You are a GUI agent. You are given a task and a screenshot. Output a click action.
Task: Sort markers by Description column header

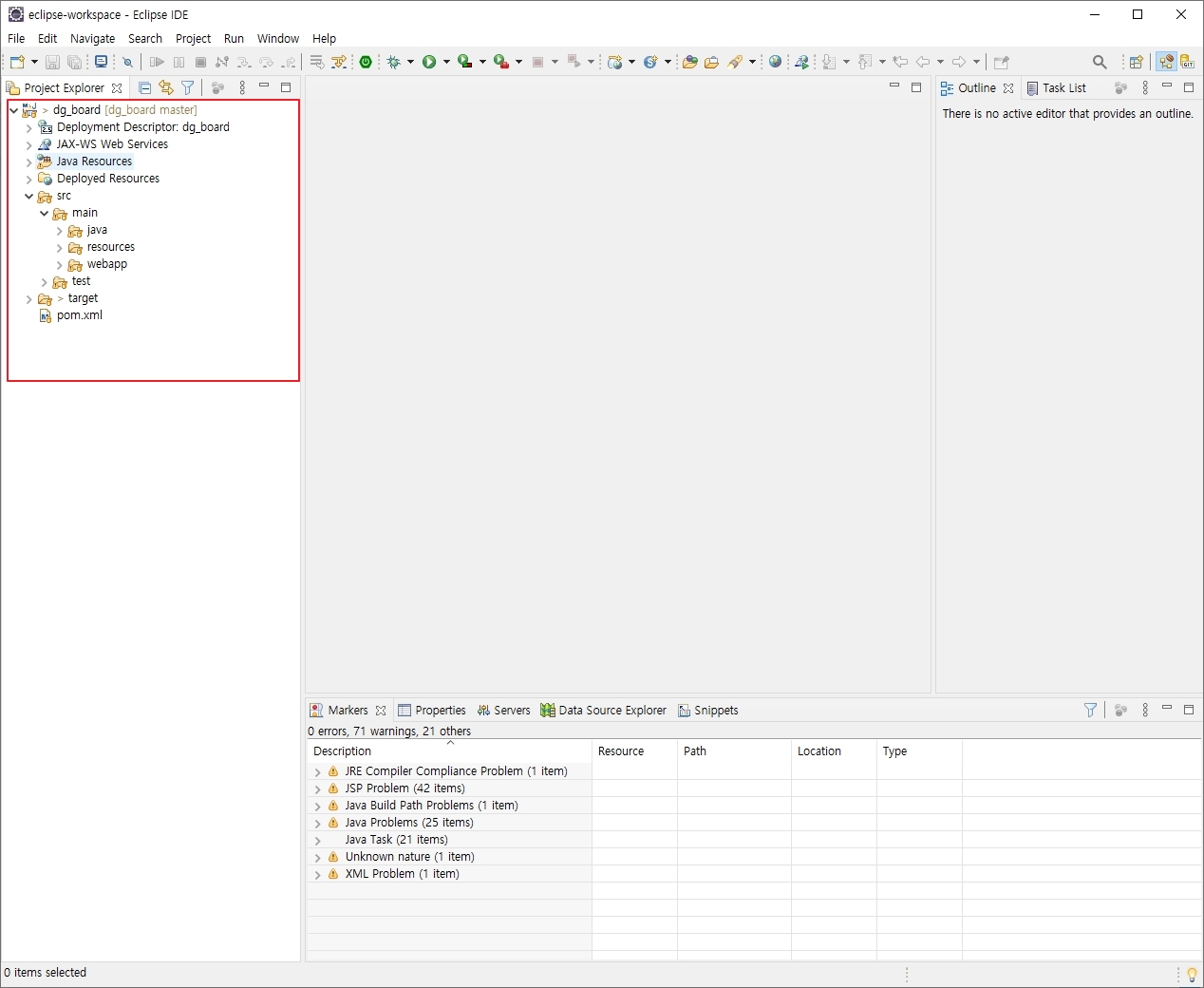(449, 750)
